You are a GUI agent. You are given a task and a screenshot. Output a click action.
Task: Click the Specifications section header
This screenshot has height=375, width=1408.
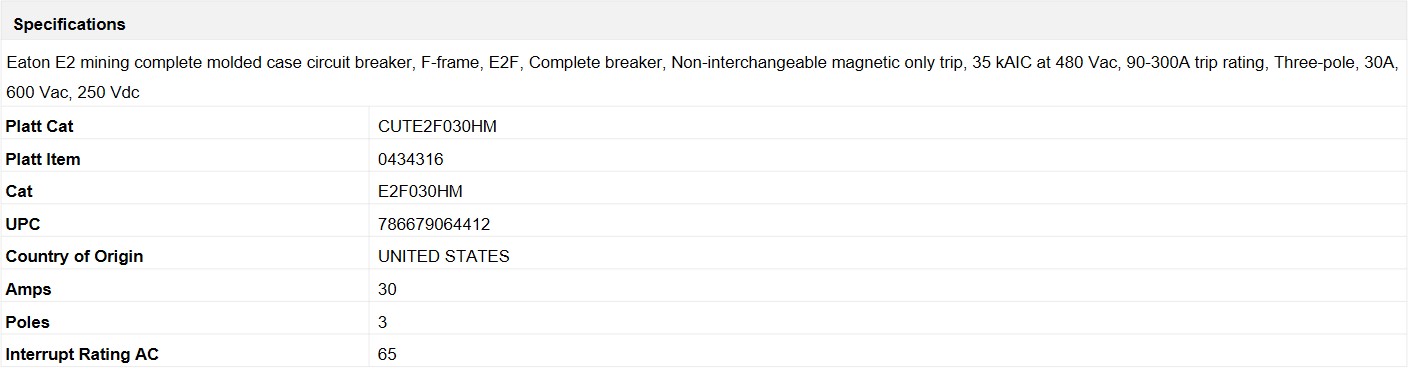(69, 24)
